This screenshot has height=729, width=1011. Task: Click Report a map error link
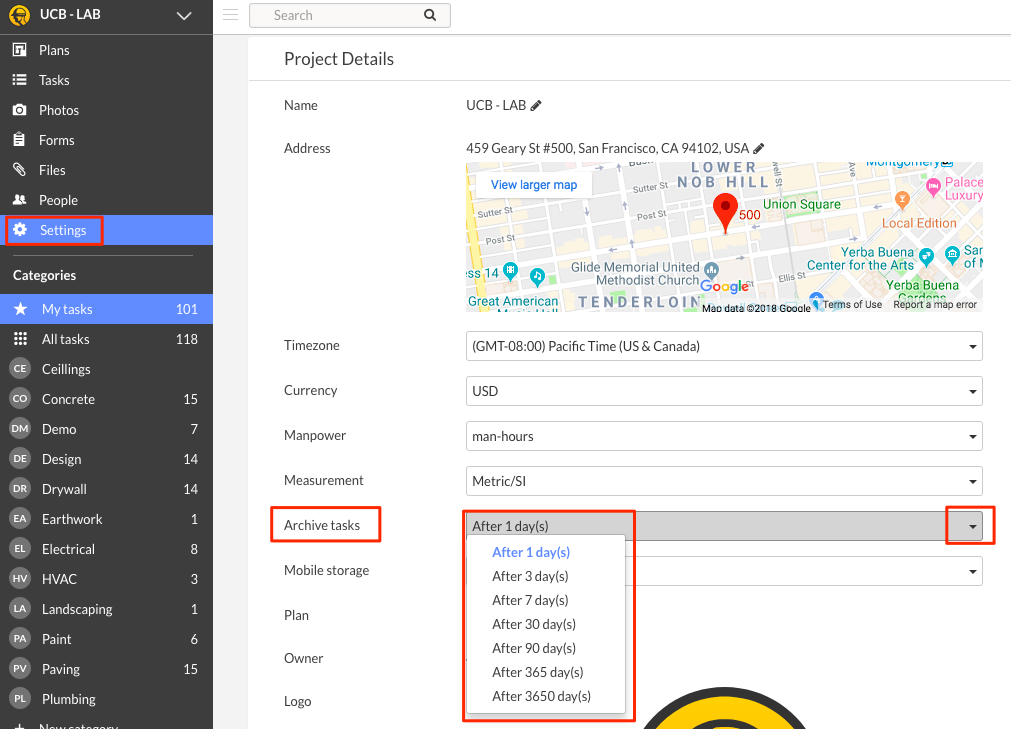tap(935, 304)
